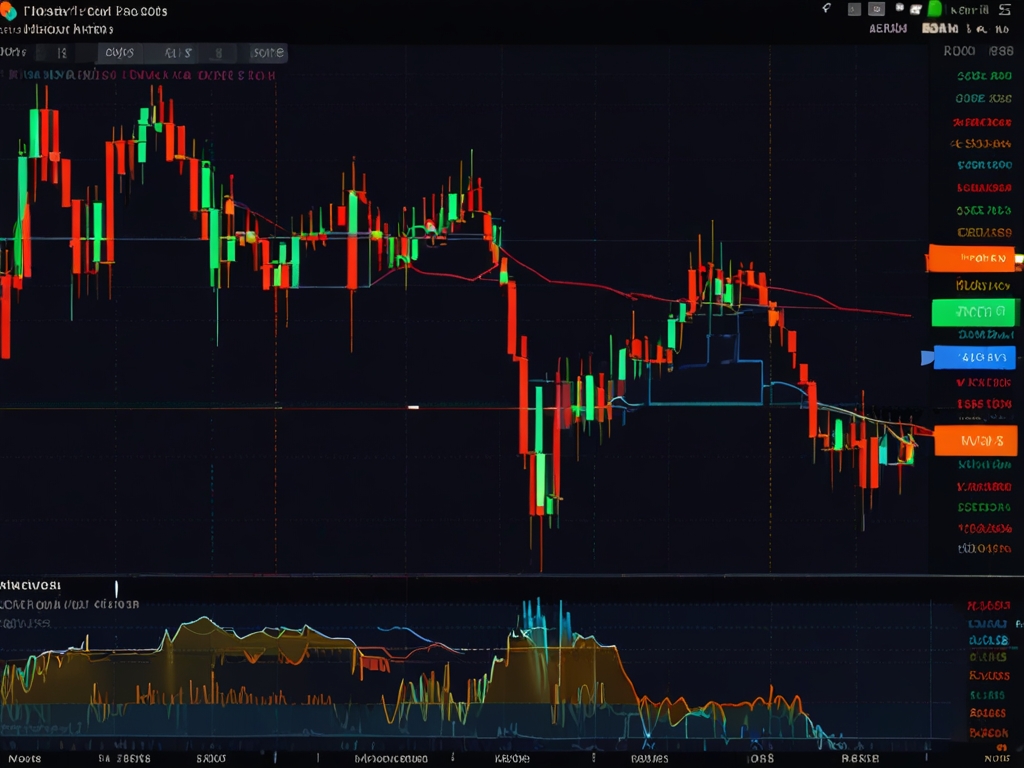Click the pin-shaped icon in the top bar

(827, 8)
